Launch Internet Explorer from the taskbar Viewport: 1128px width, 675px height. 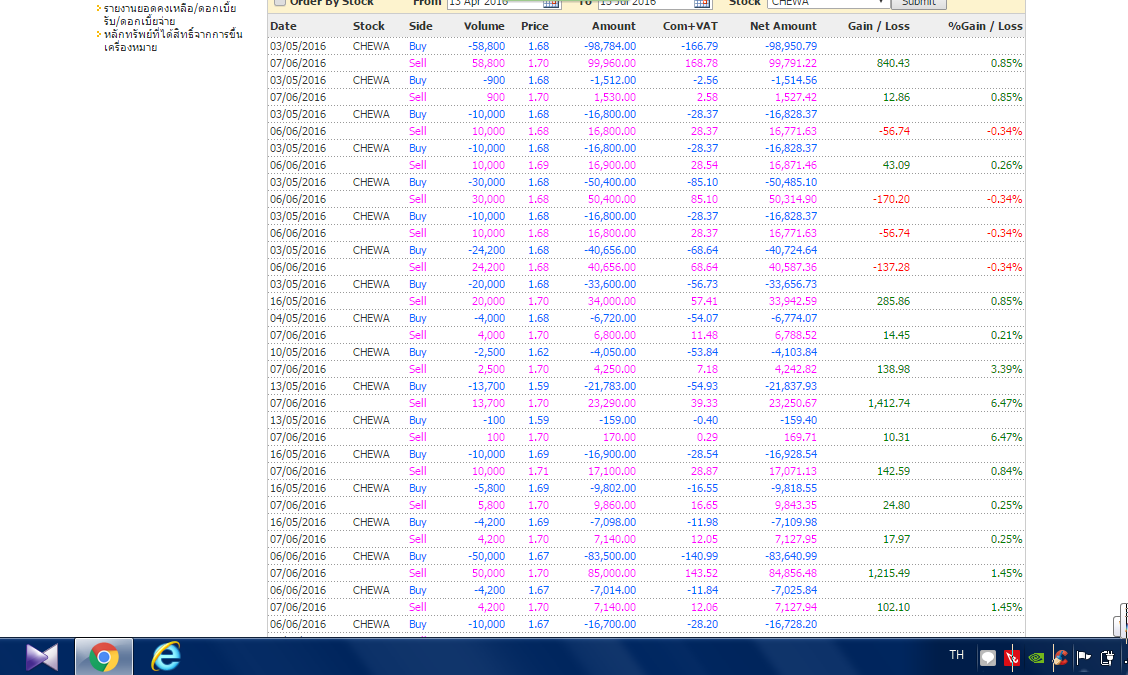pyautogui.click(x=165, y=657)
